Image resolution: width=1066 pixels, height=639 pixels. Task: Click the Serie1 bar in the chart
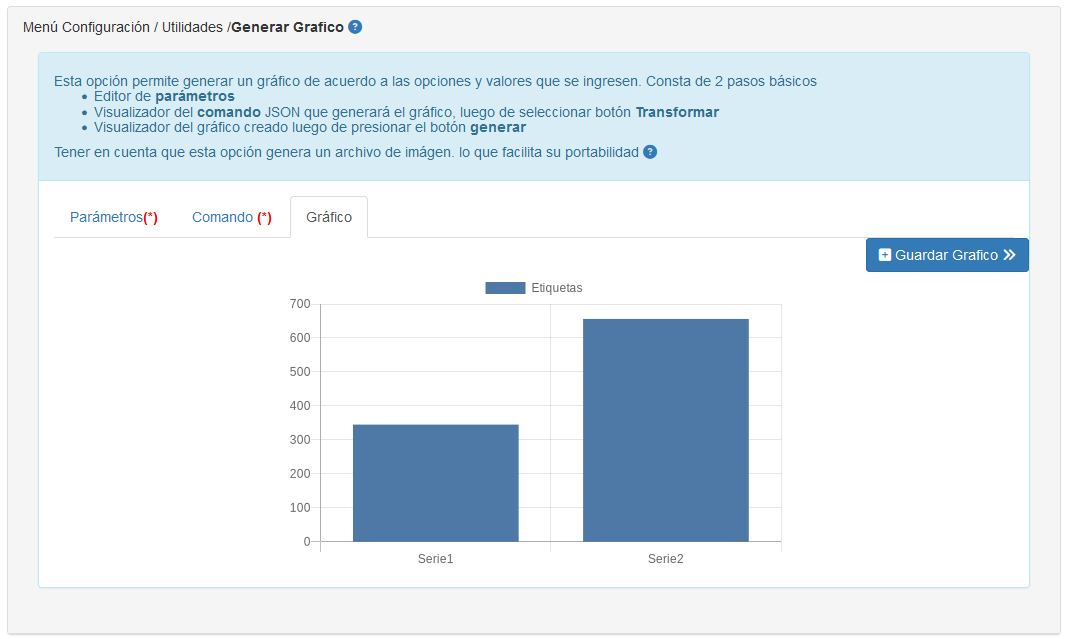[435, 483]
